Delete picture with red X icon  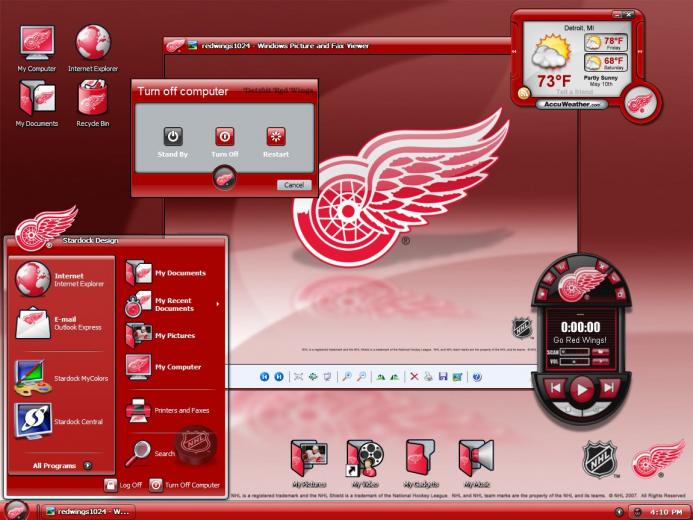coord(414,376)
